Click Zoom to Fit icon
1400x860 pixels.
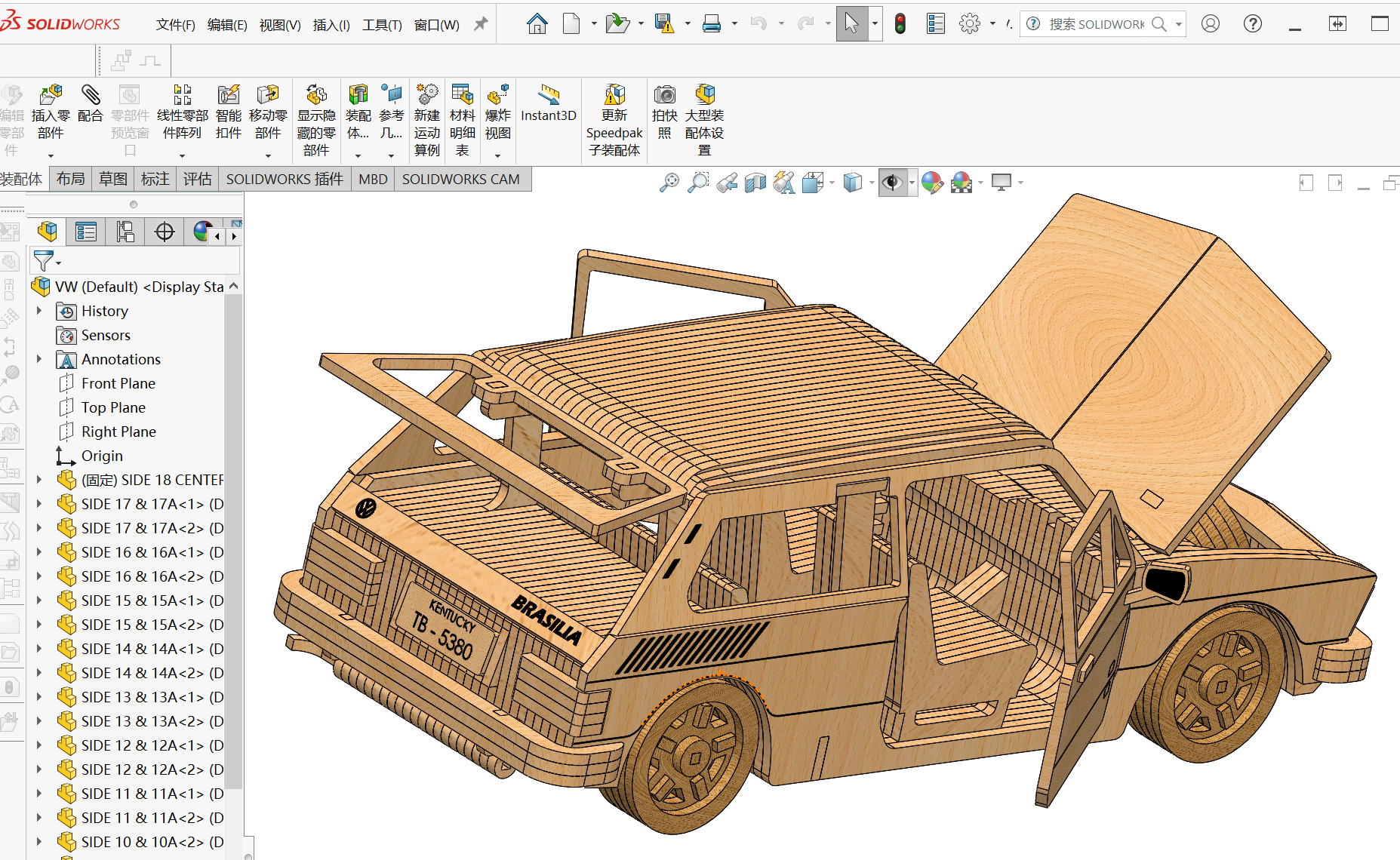click(x=669, y=183)
